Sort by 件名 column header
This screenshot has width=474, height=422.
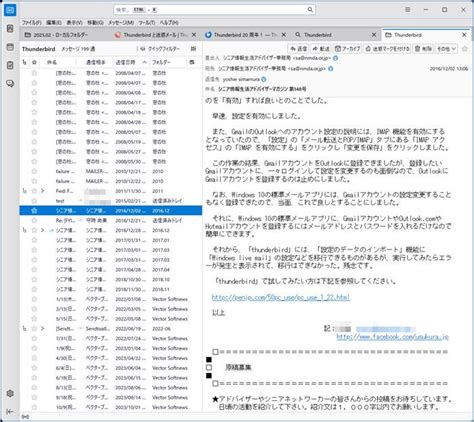coord(60,62)
